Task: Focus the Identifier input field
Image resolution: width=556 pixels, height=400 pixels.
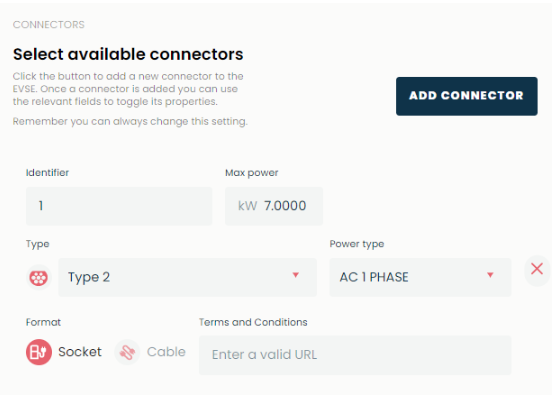Action: coord(119,206)
